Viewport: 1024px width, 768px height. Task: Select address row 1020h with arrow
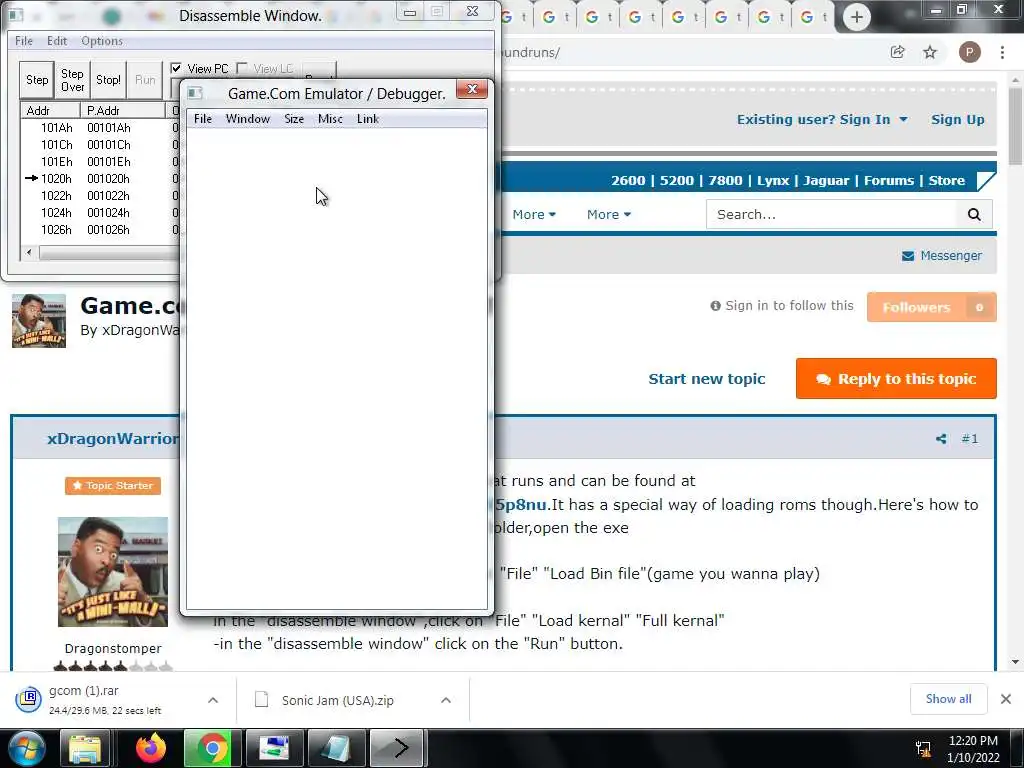(x=99, y=178)
